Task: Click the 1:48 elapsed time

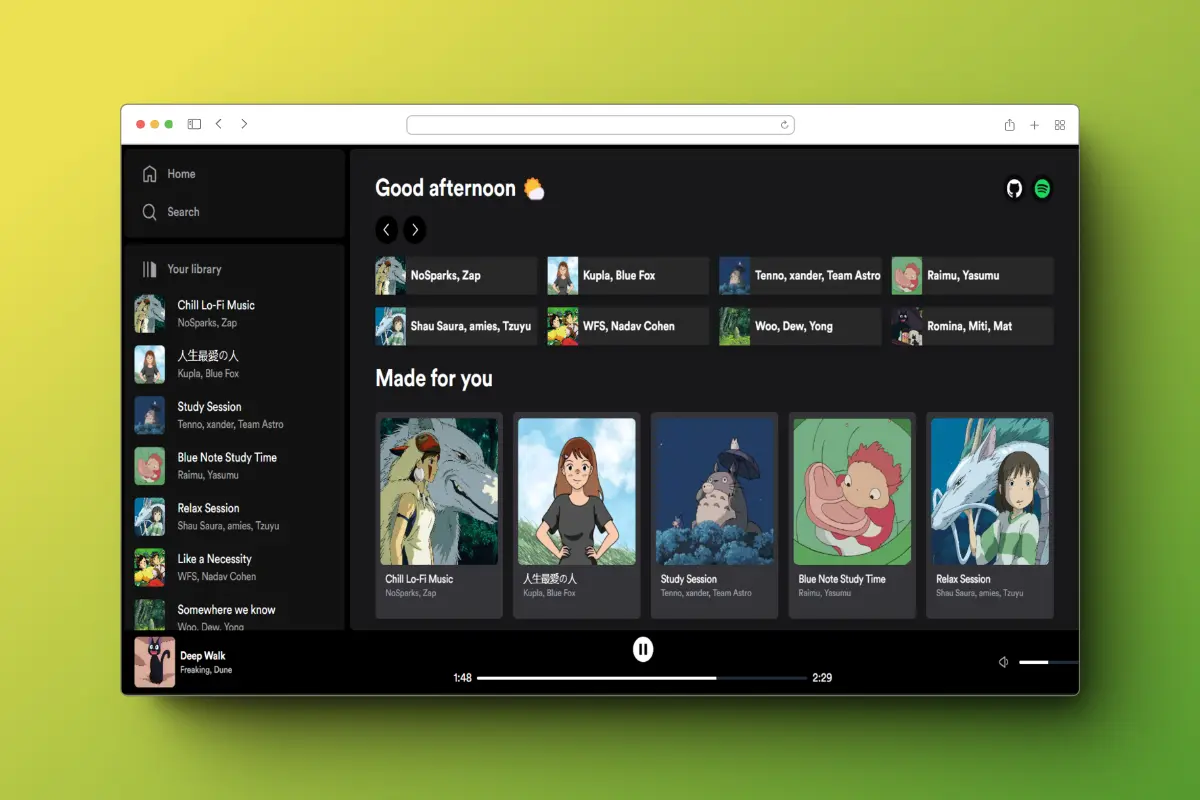Action: [462, 678]
